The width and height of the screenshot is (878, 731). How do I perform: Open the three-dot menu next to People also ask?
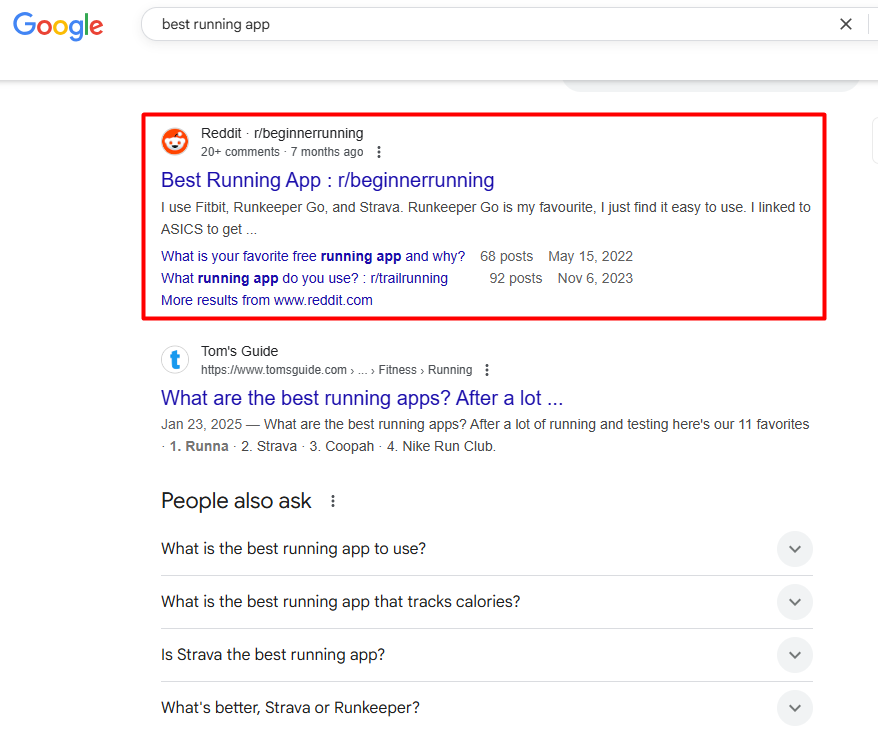tap(333, 501)
